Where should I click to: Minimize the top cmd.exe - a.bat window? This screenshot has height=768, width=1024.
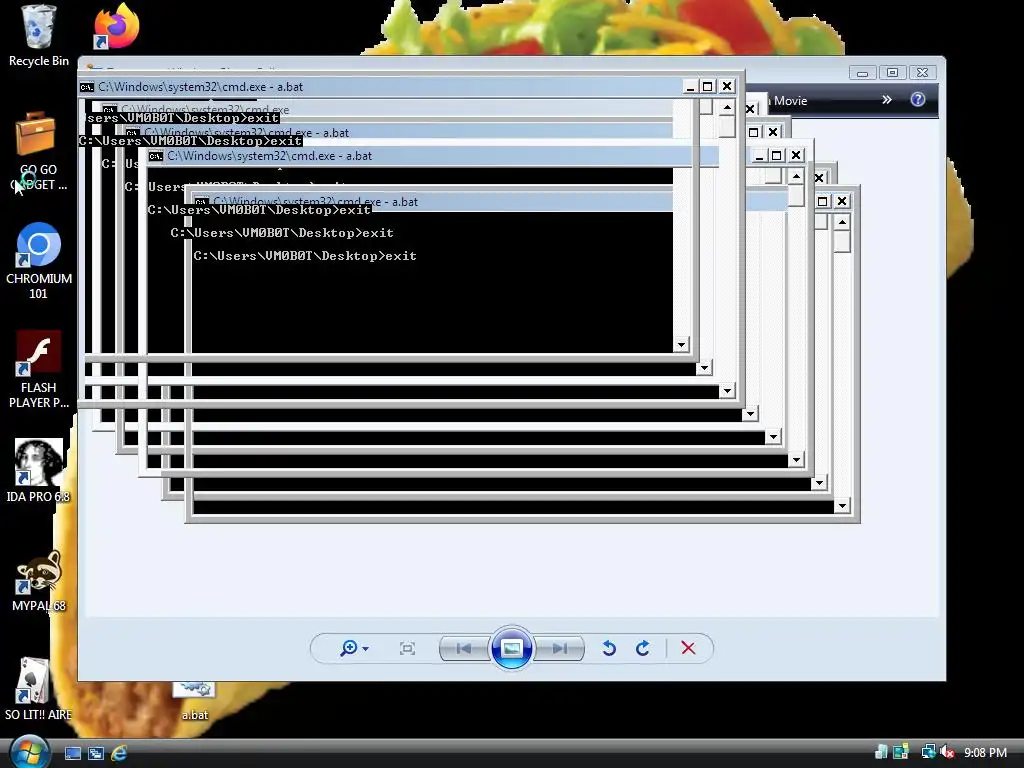point(690,86)
